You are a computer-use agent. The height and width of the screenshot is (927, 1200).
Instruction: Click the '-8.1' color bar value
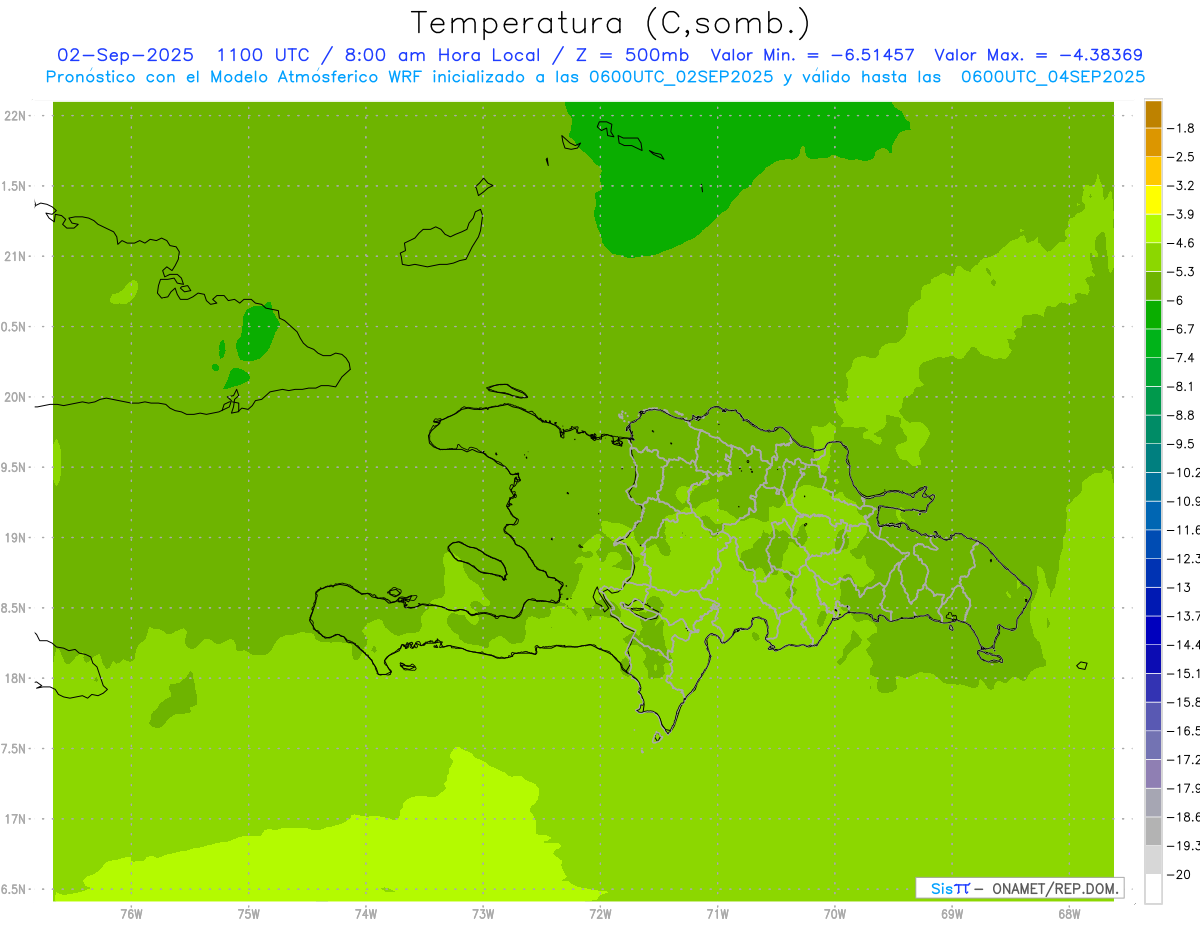click(x=1182, y=386)
